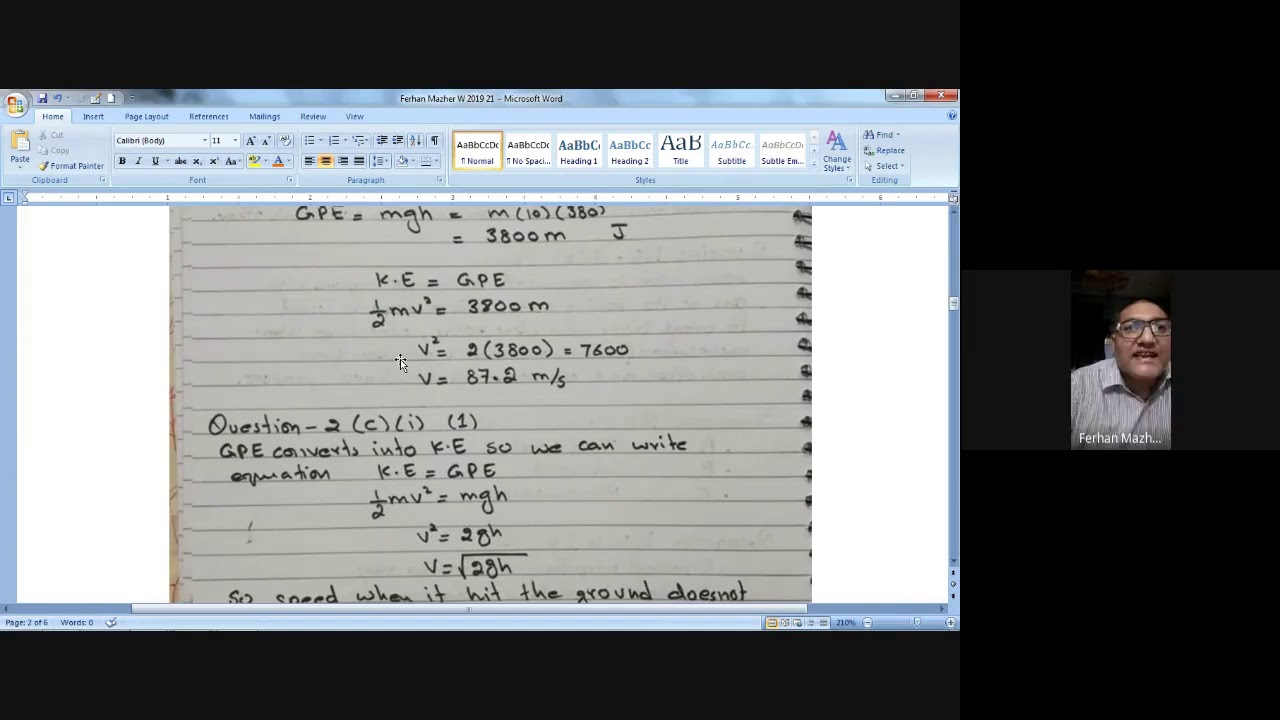Toggle bulleted list
Screen dimensions: 1280x720
tap(309, 141)
